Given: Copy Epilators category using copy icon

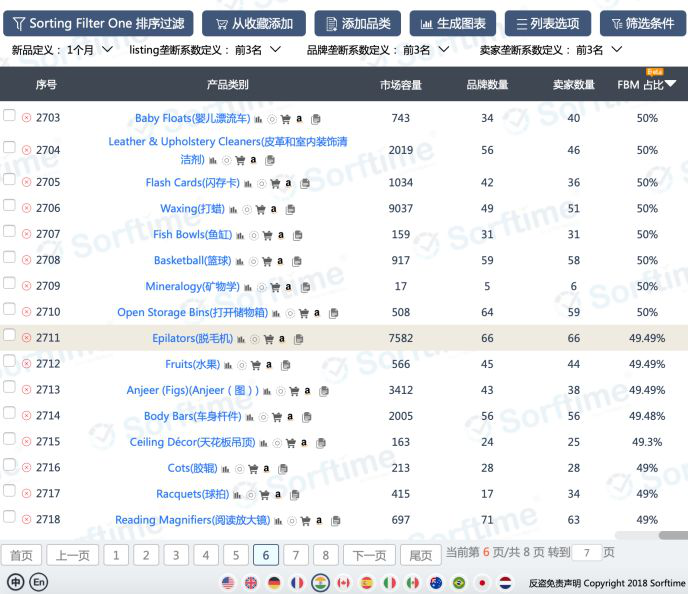Looking at the screenshot, I should pos(298,339).
